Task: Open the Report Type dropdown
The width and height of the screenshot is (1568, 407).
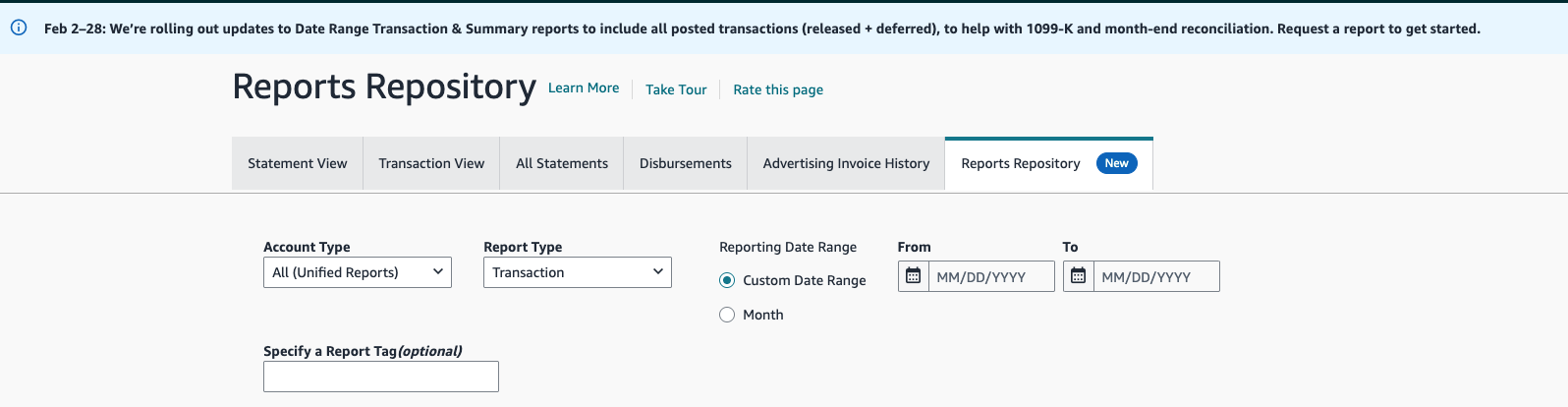Action: click(x=577, y=272)
